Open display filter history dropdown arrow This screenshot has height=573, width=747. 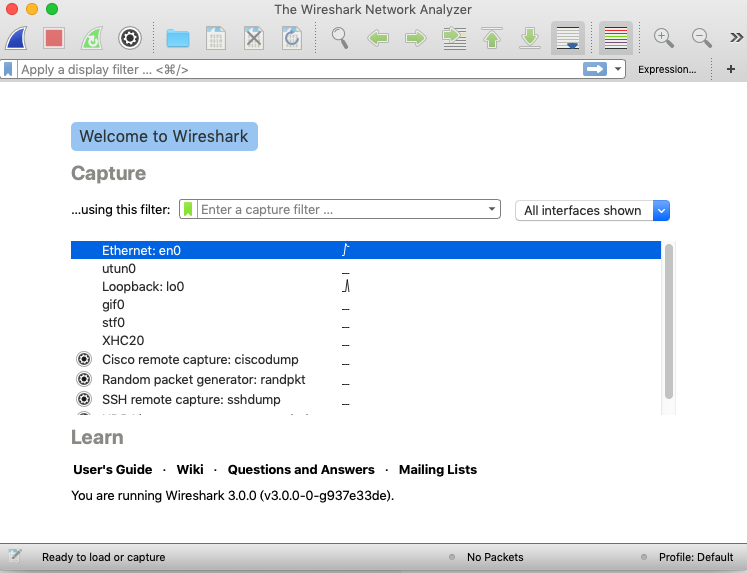[617, 70]
